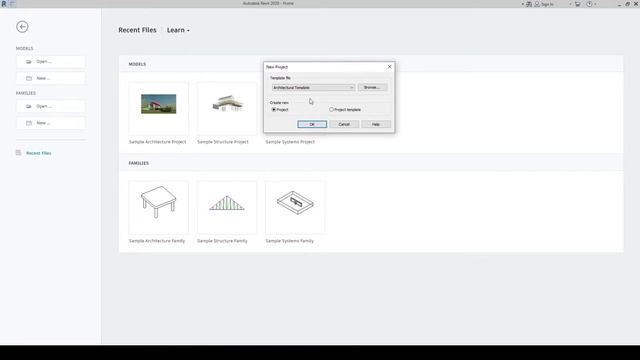Screen dimensions: 640x360
Task: Click the Sample Structure Family label
Action: [x=222, y=241]
